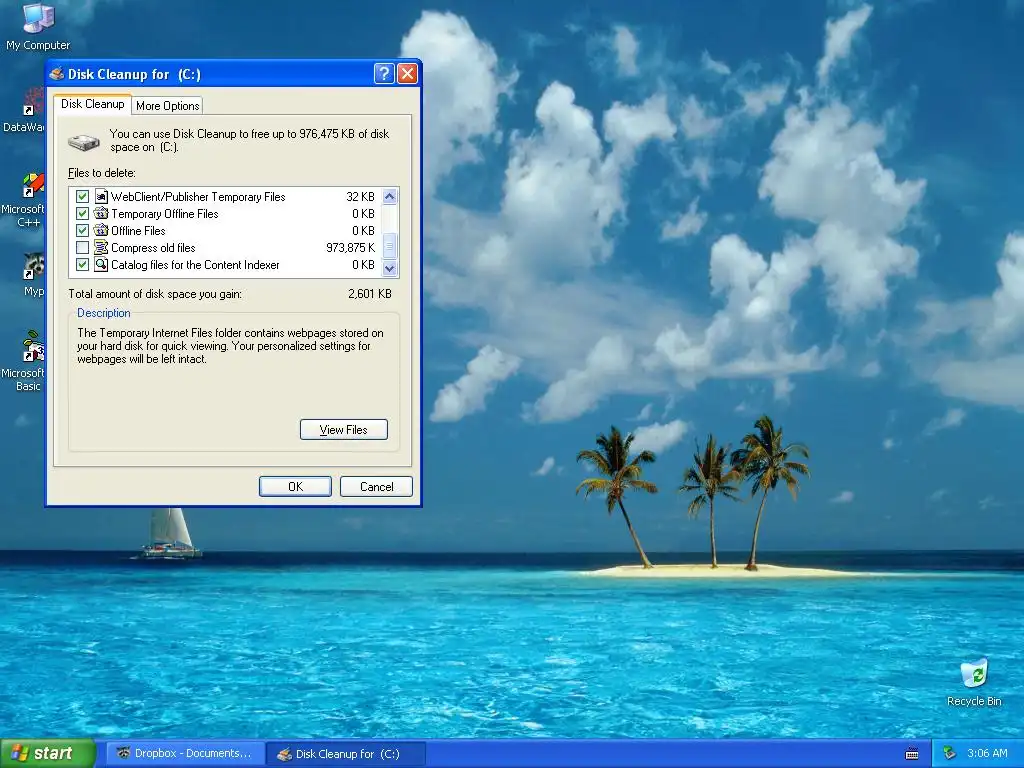Uncheck WebClient/Publisher Temporary Files checkbox

click(82, 197)
